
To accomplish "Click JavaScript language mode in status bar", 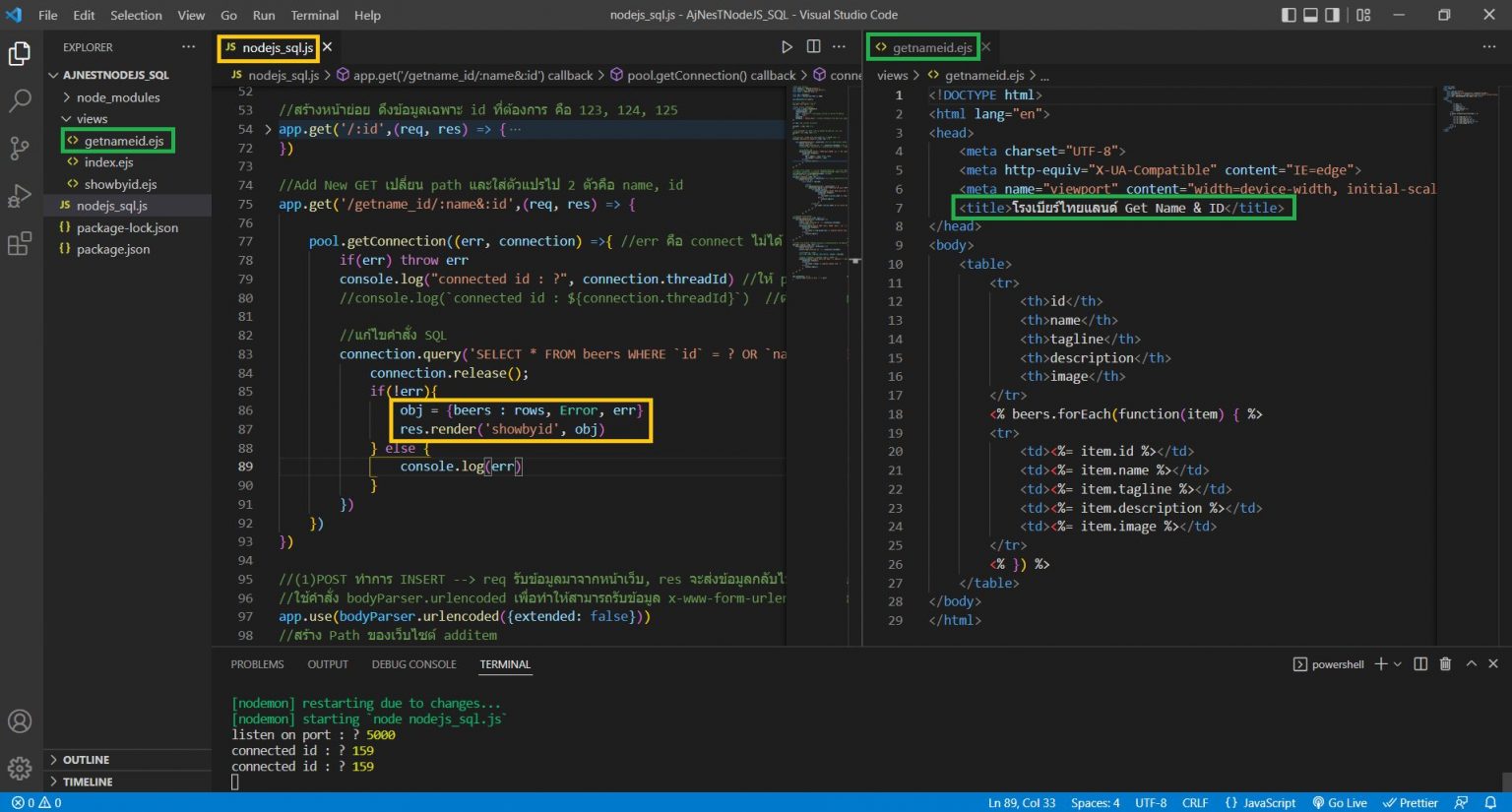I will click(x=1261, y=803).
